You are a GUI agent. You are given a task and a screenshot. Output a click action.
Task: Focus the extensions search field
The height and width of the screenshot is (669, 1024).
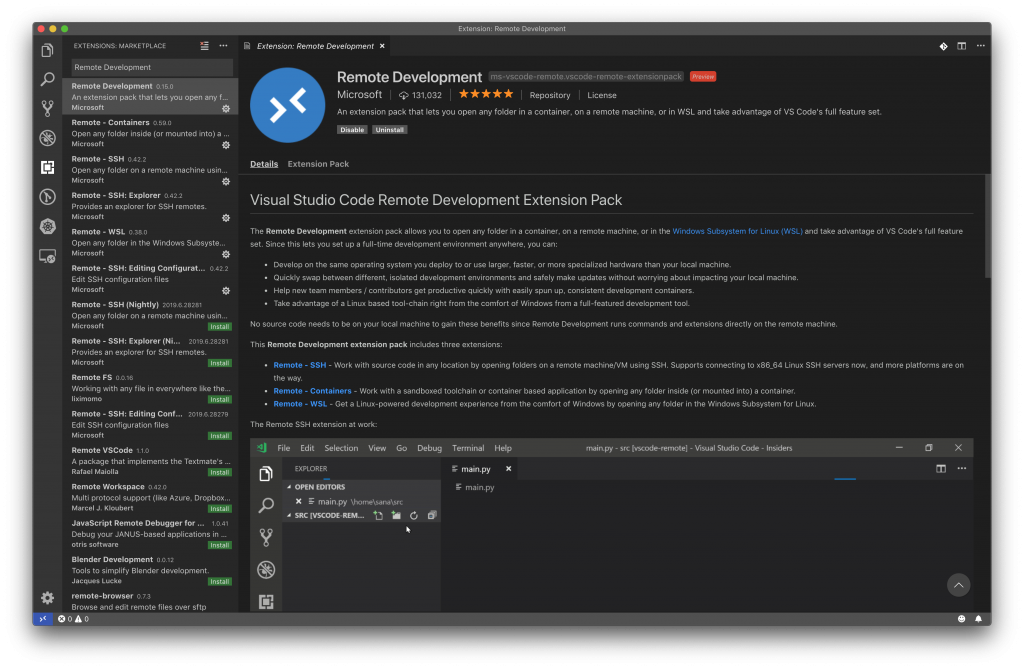[152, 67]
